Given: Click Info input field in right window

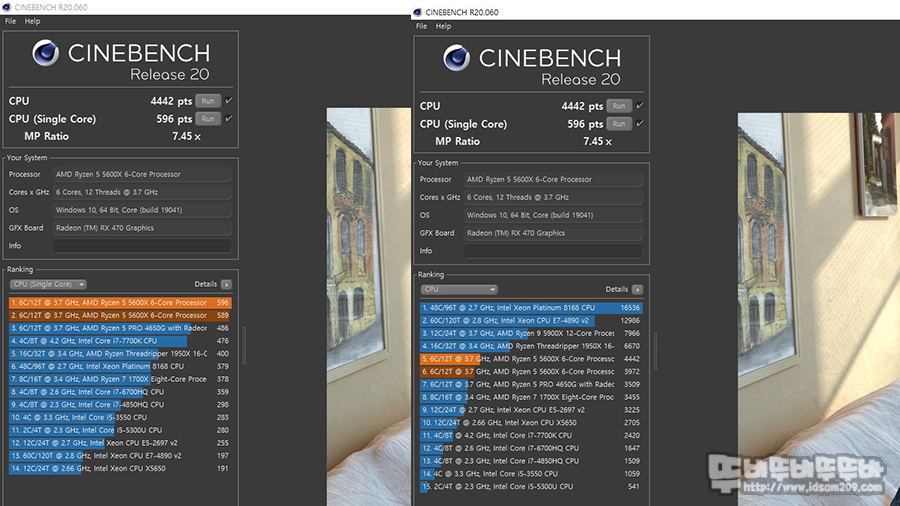Looking at the screenshot, I should point(553,251).
